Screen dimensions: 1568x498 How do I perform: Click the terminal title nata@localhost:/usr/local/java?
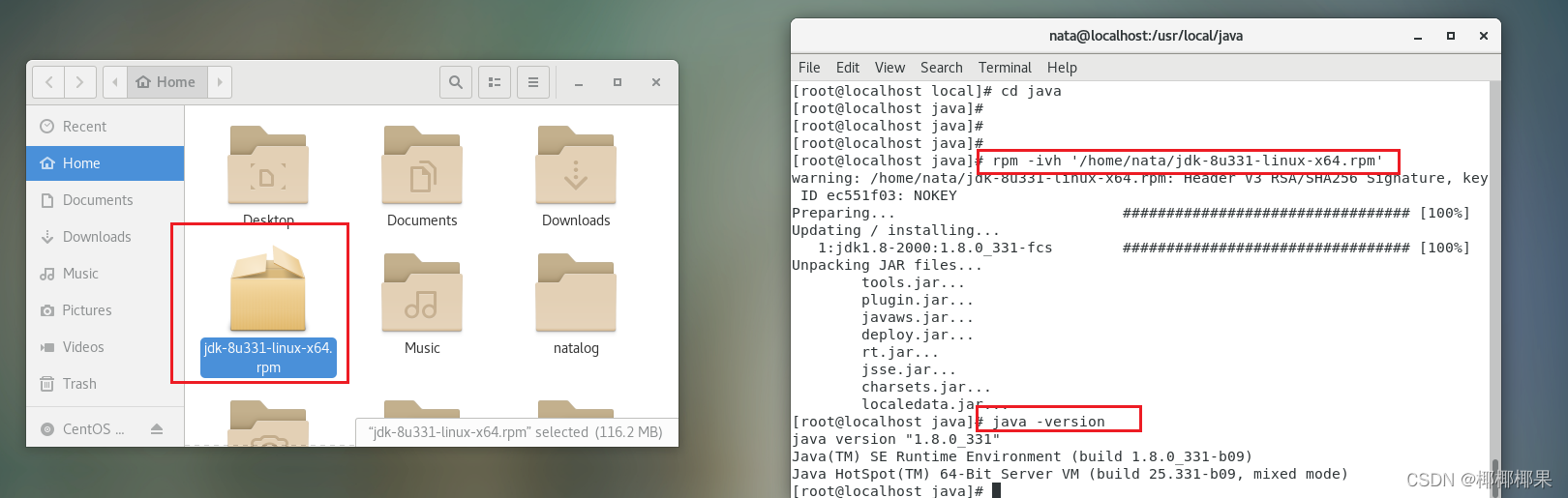click(x=1146, y=36)
